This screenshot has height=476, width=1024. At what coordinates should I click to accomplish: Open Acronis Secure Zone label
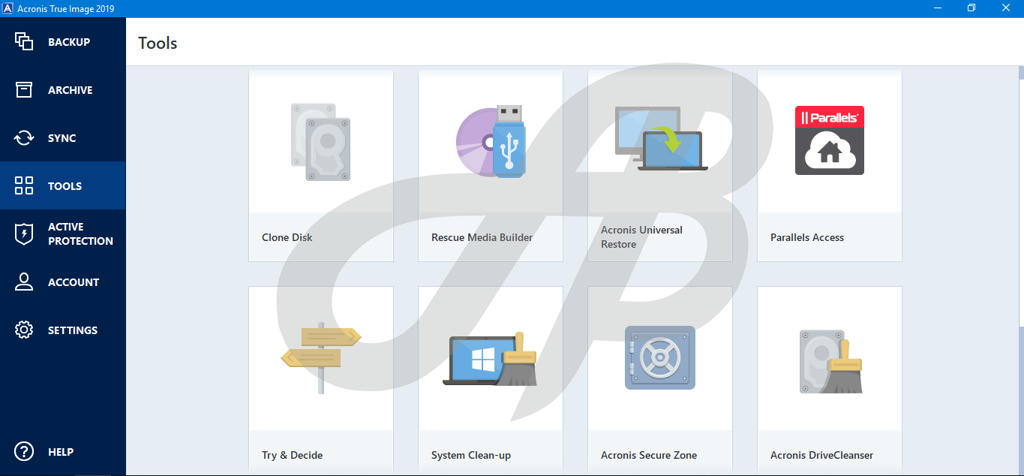pyautogui.click(x=648, y=455)
